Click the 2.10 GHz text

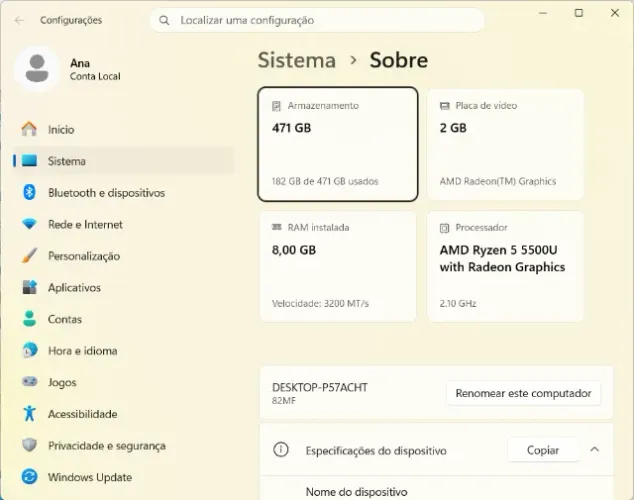click(458, 303)
